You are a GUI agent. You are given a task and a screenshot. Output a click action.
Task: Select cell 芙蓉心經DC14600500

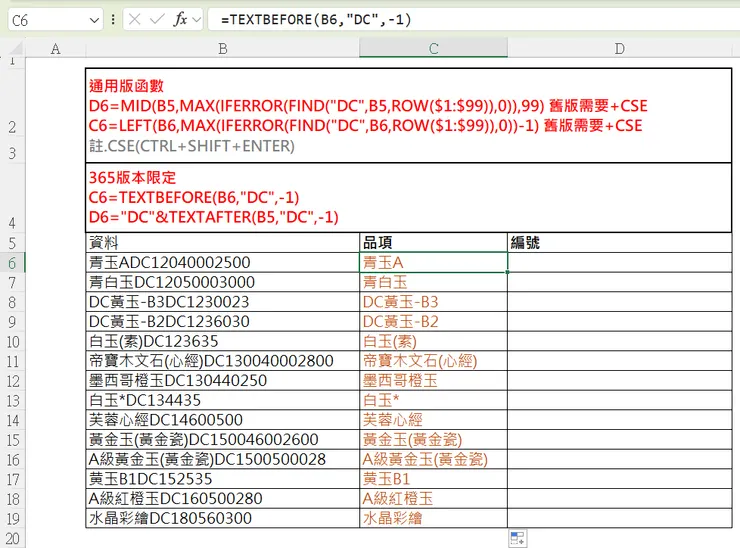tap(222, 420)
